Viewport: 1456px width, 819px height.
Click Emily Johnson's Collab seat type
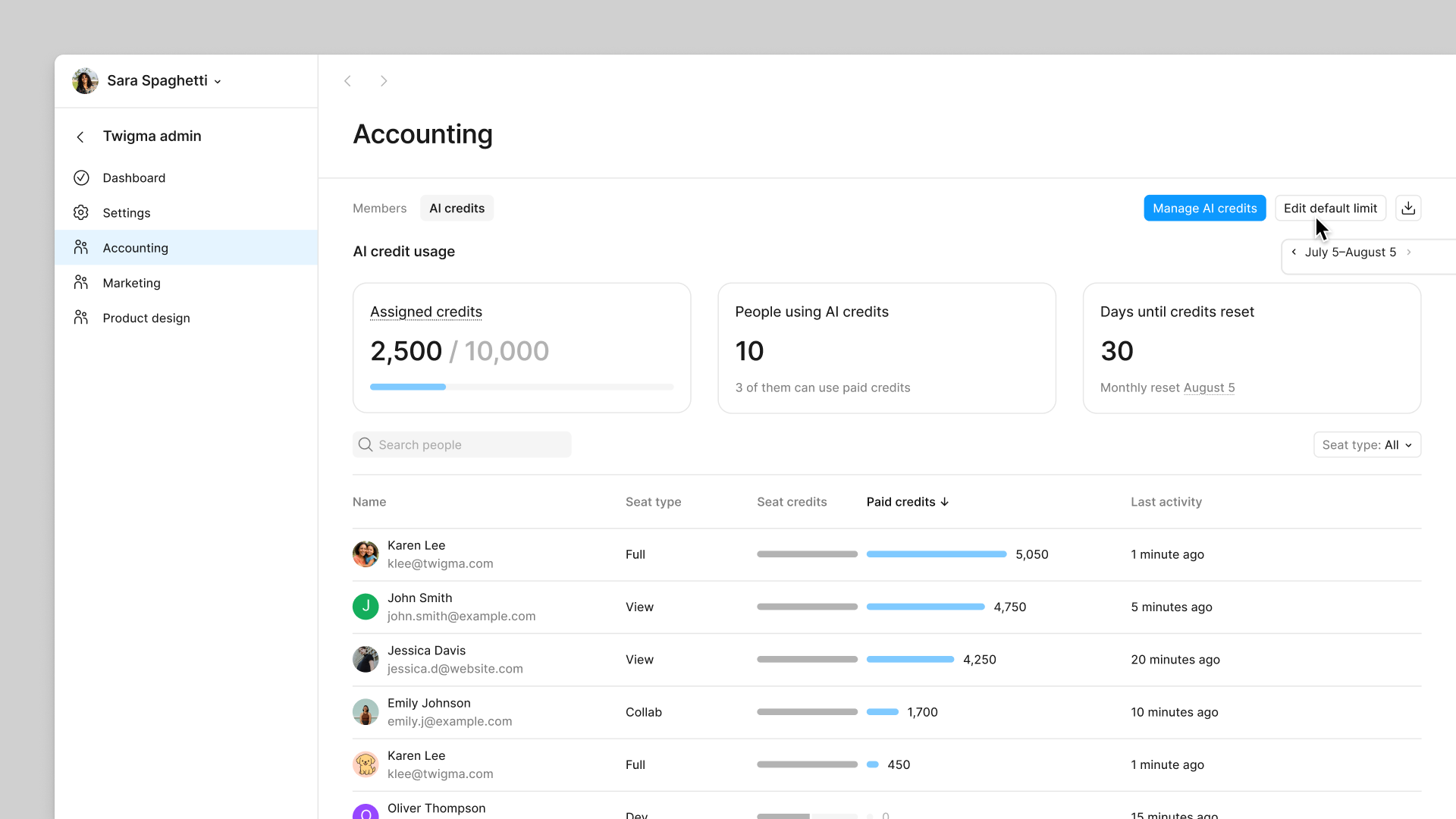point(643,712)
